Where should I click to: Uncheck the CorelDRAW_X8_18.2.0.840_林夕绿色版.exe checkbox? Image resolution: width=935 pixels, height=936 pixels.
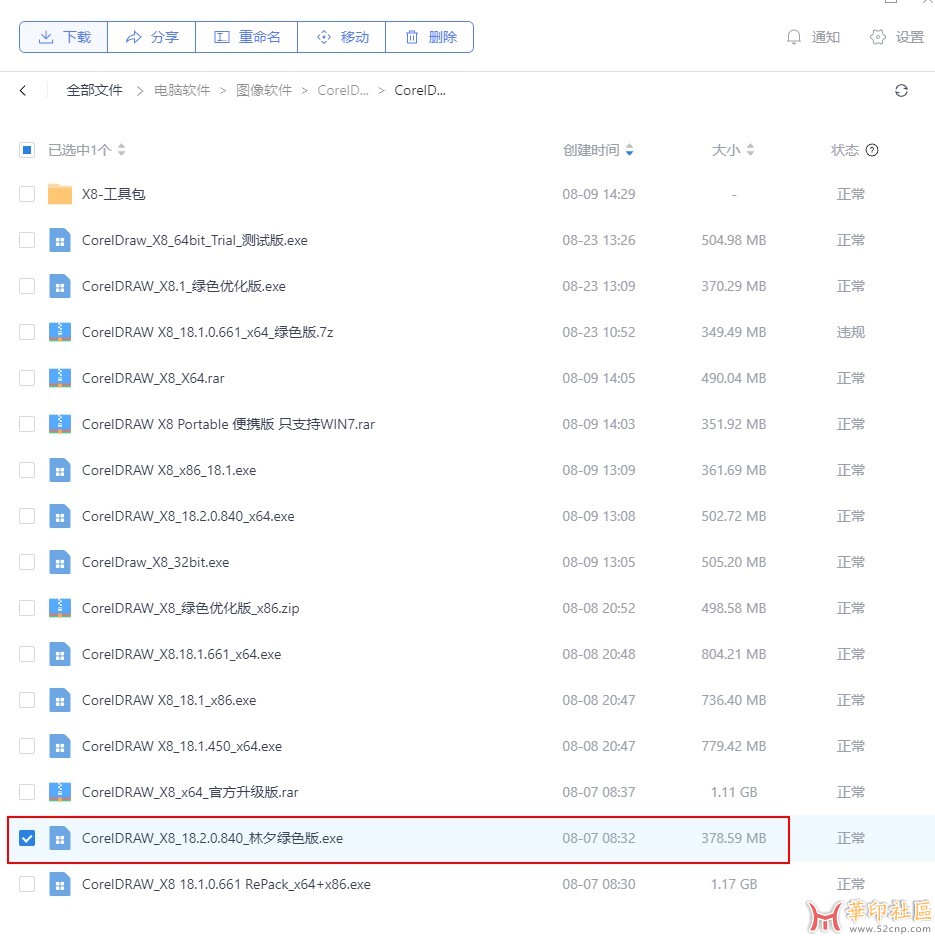27,838
